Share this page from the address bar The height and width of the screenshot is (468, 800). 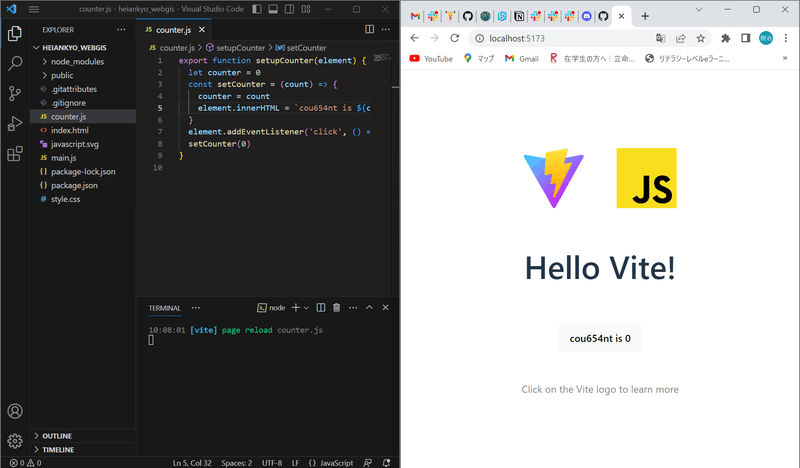pyautogui.click(x=681, y=38)
